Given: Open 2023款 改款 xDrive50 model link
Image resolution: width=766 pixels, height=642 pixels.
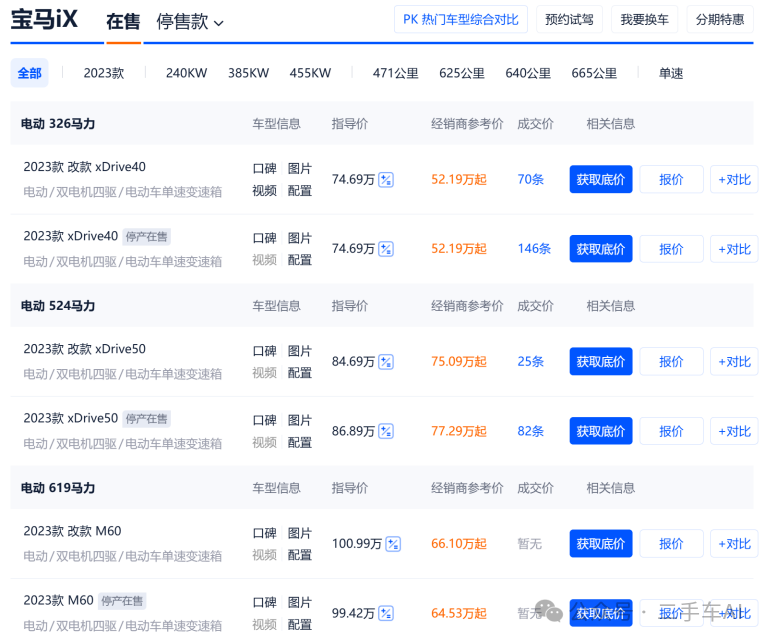Looking at the screenshot, I should [85, 349].
